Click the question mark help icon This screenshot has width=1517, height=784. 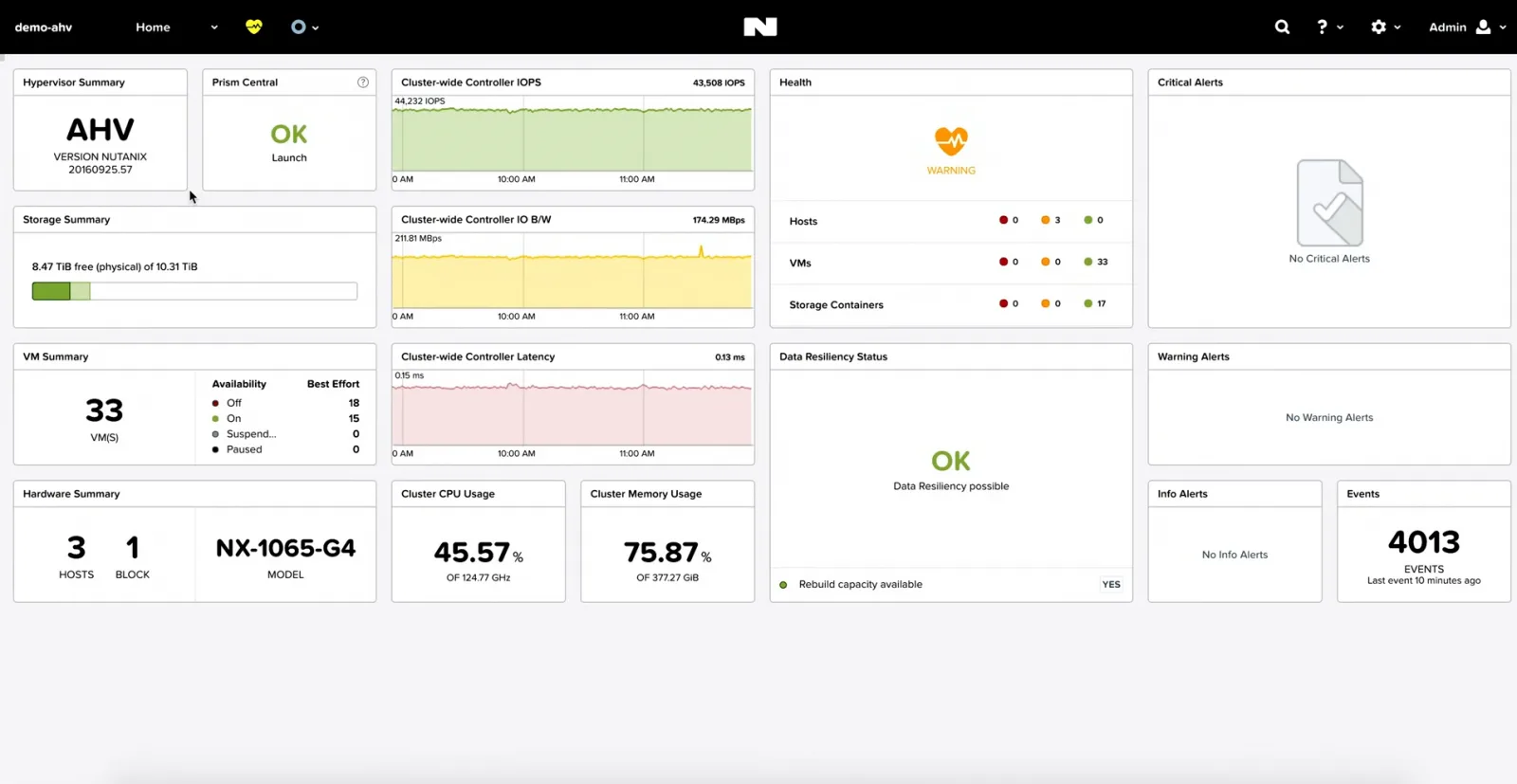[x=1323, y=27]
